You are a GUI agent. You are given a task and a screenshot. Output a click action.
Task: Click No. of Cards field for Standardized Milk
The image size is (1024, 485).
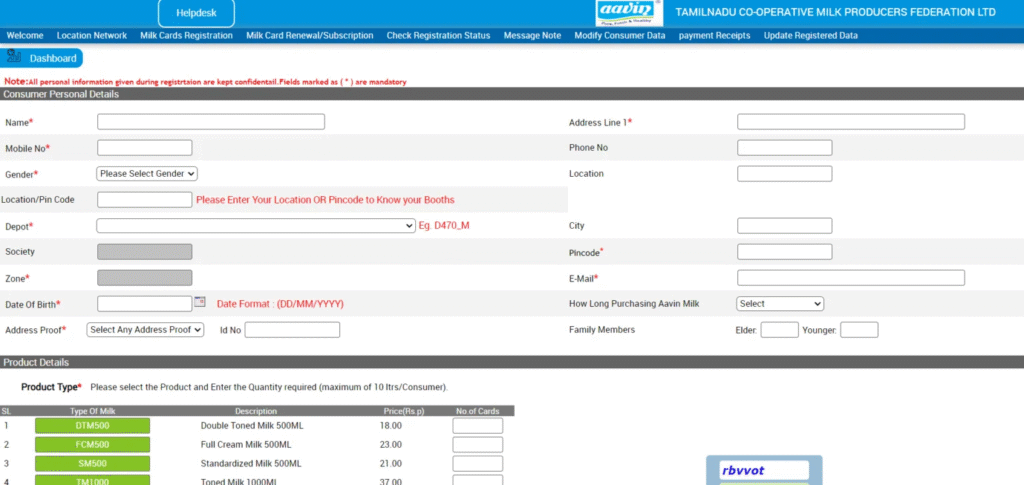pos(477,463)
